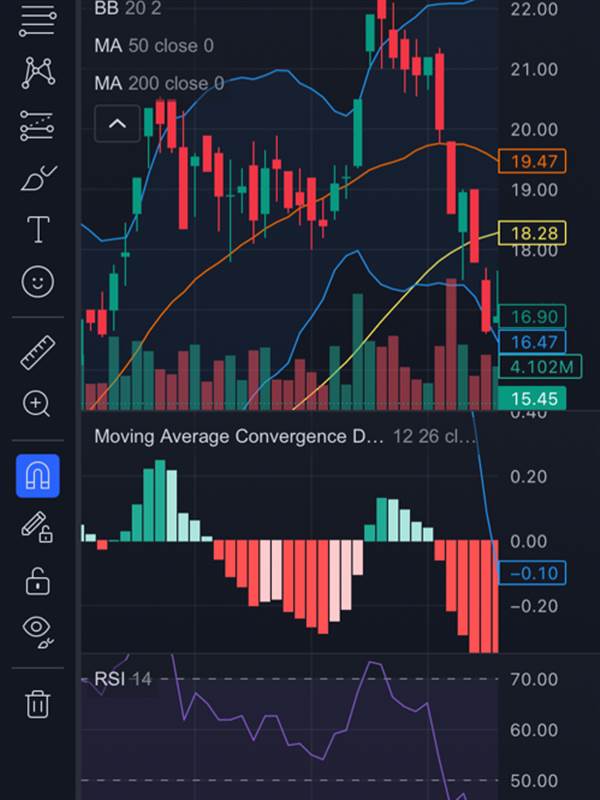Click the 16.90 green price label
600x800 pixels.
coord(532,316)
